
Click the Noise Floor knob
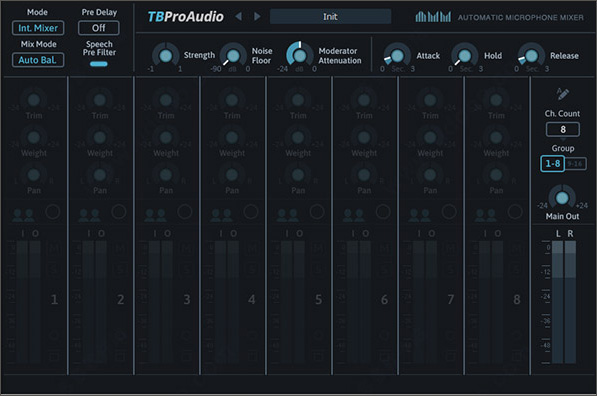[x=233, y=56]
